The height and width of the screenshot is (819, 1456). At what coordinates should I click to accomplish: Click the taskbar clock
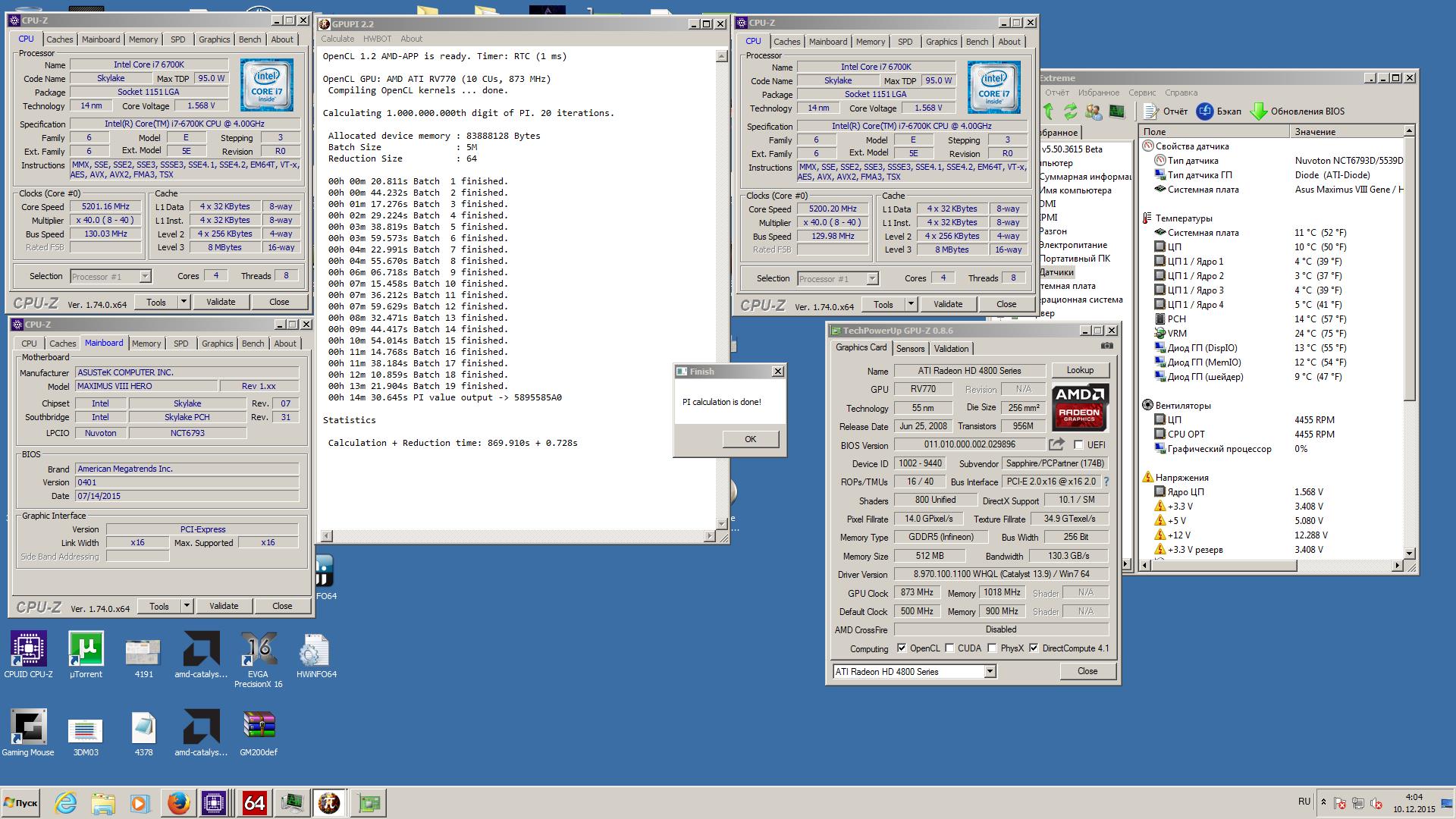(1414, 803)
